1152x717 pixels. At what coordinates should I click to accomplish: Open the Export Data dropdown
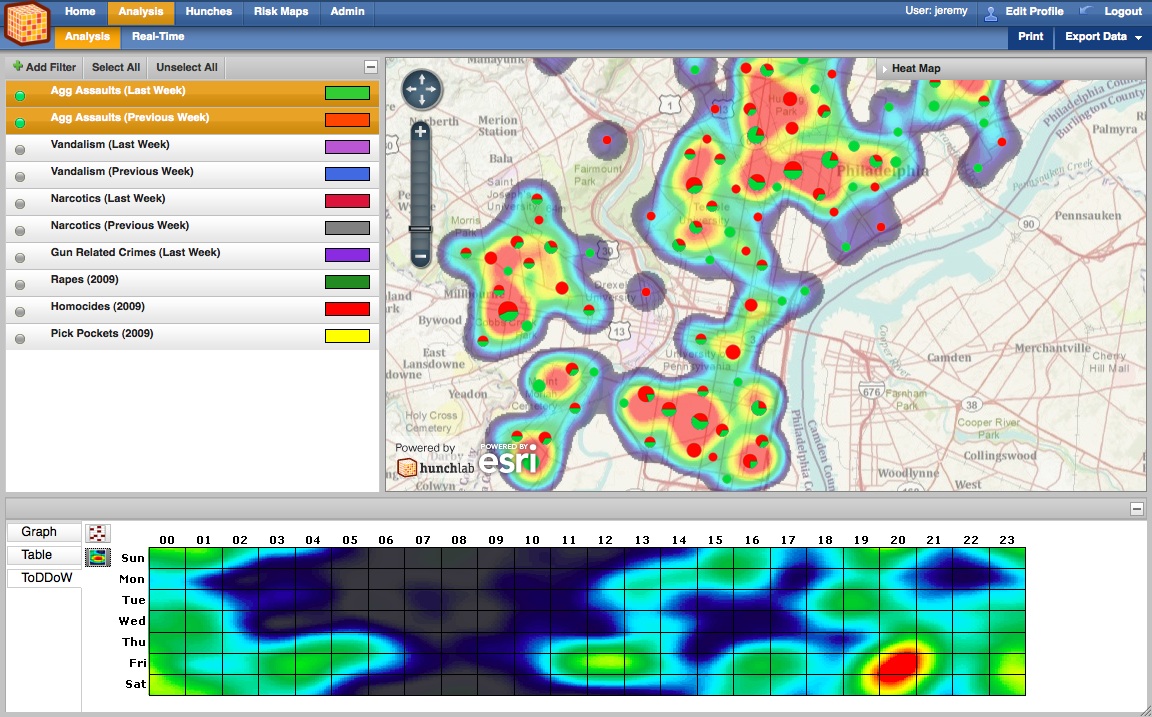[x=1097, y=36]
